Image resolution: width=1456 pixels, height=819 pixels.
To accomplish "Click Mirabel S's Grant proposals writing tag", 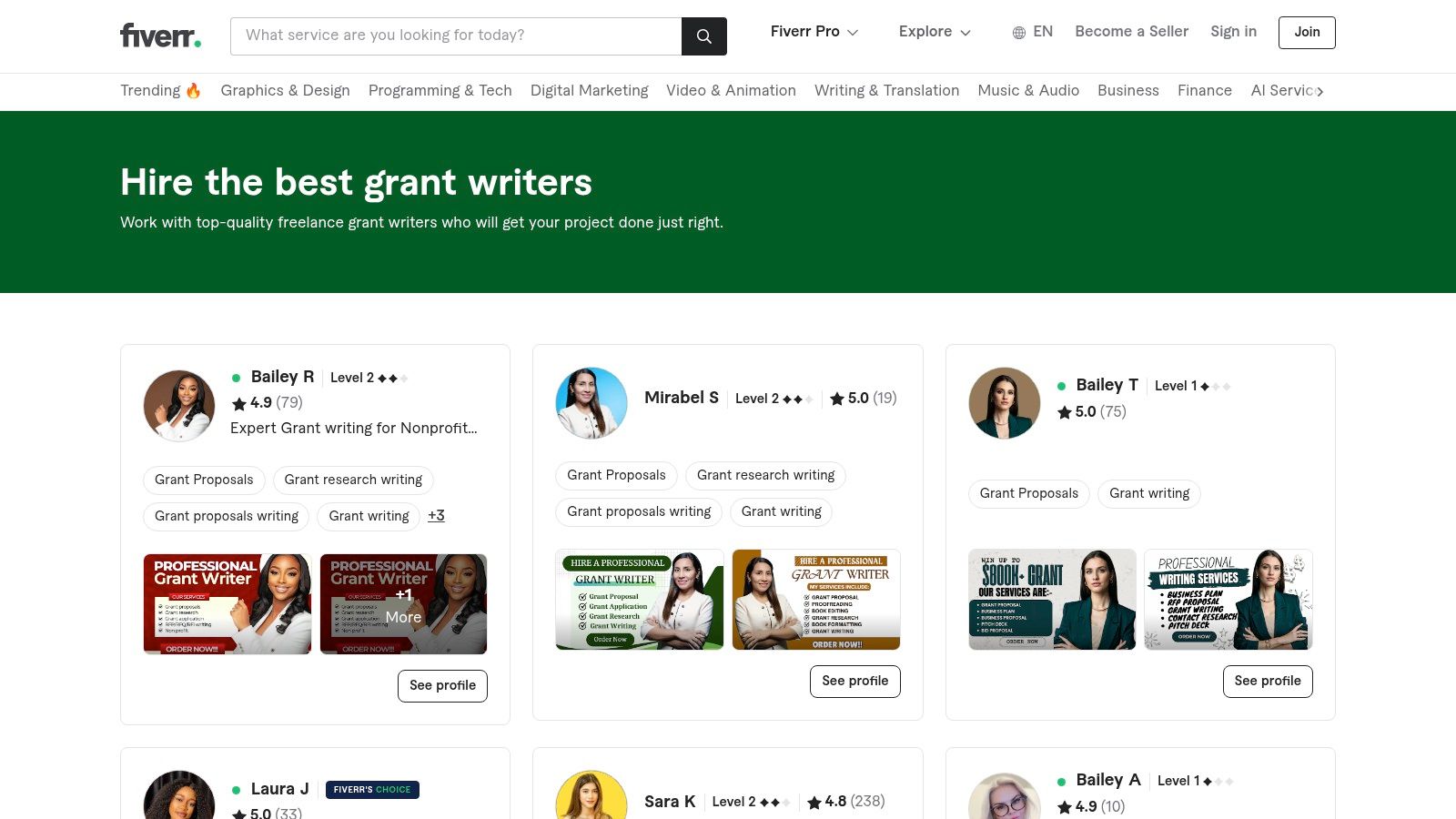I will point(639,511).
